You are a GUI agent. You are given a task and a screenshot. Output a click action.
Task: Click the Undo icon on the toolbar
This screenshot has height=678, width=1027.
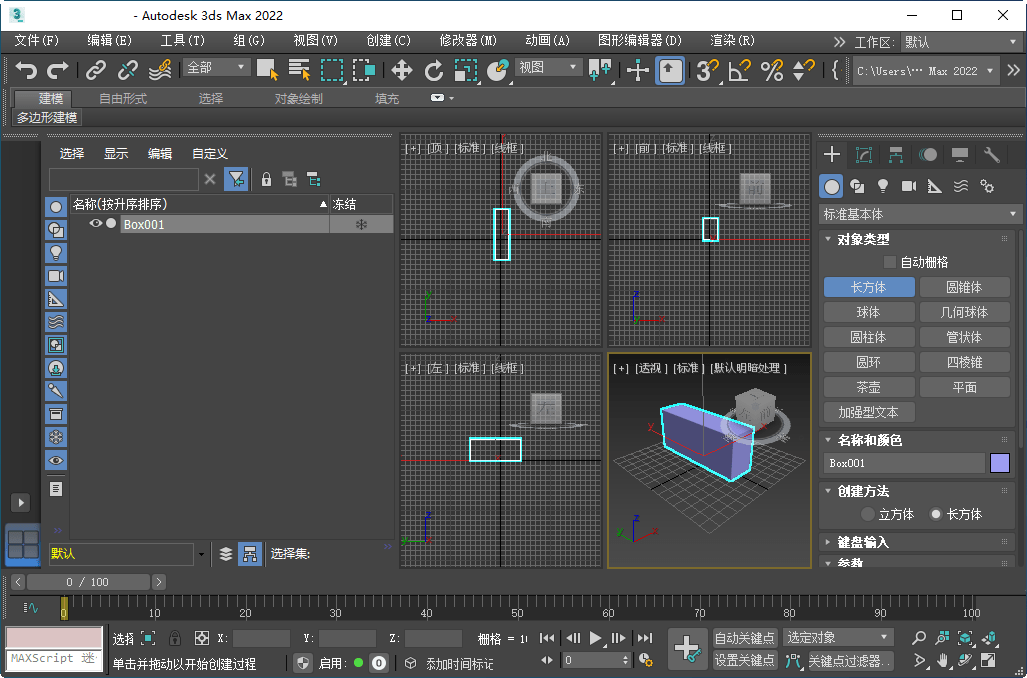[26, 70]
